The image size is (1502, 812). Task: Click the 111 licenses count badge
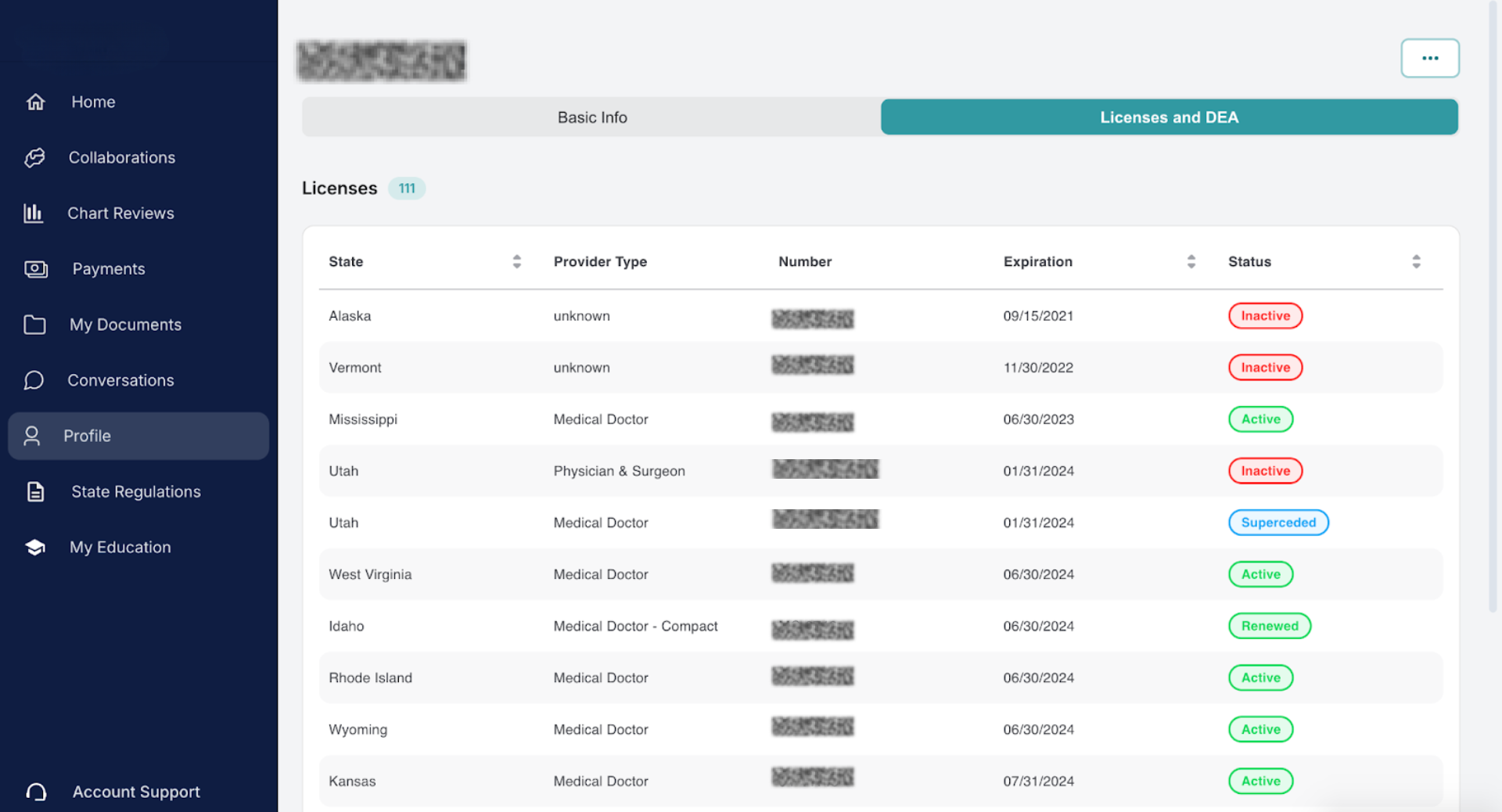[406, 188]
